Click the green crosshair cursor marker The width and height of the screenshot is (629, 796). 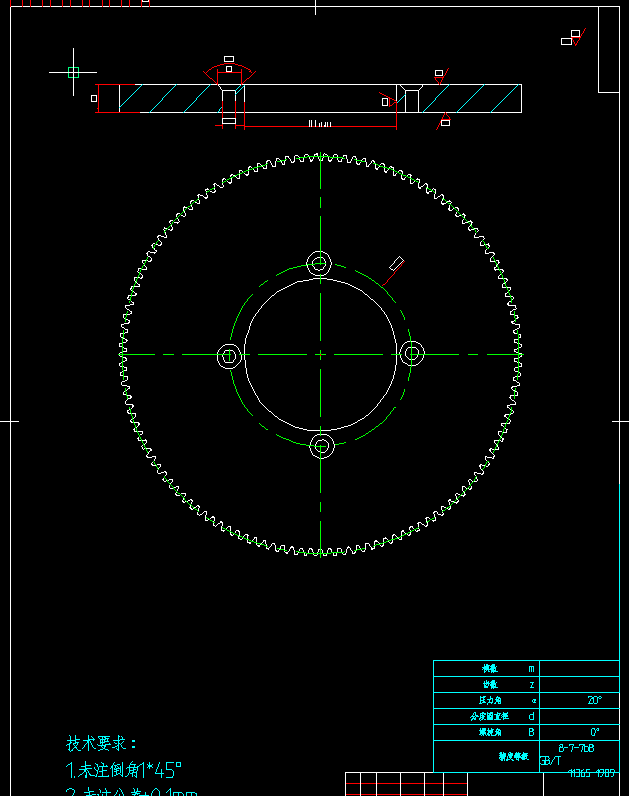point(74,73)
